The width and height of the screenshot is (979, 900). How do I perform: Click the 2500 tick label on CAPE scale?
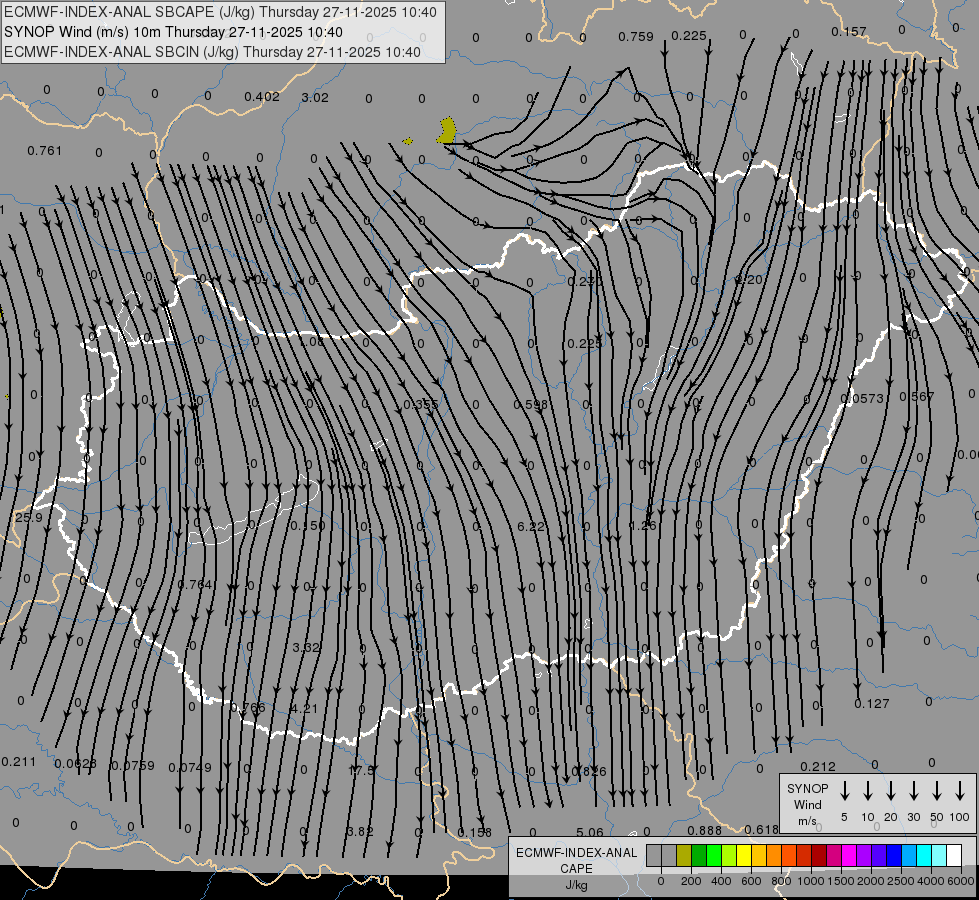(x=900, y=881)
